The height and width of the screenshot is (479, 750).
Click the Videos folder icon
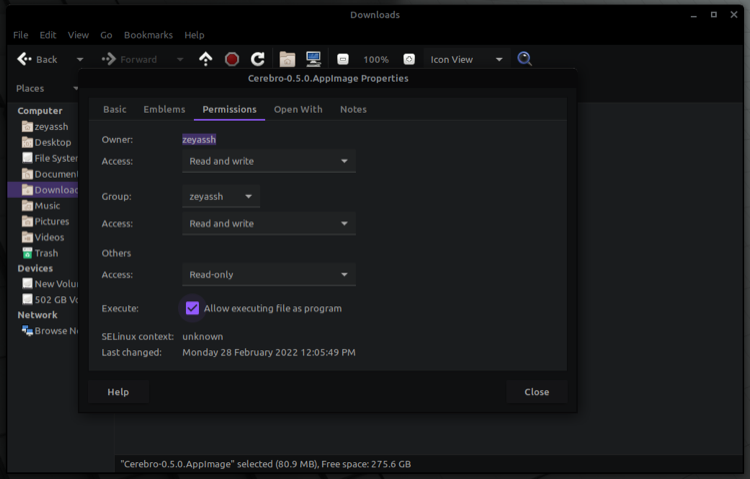[27, 237]
